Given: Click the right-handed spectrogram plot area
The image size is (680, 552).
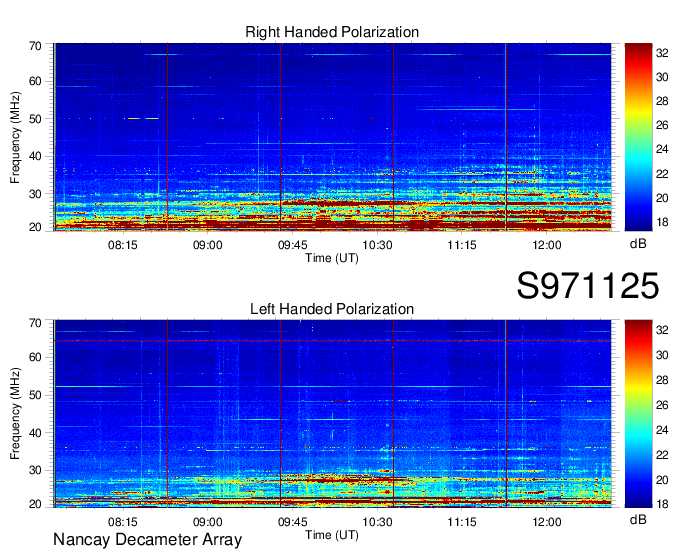Looking at the screenshot, I should 332,137.
